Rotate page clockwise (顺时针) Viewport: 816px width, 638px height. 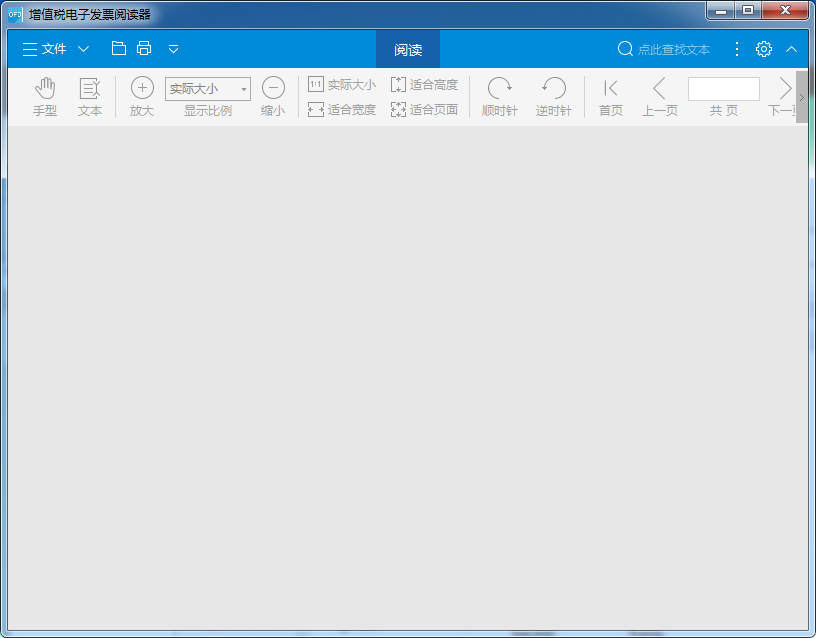(x=500, y=96)
